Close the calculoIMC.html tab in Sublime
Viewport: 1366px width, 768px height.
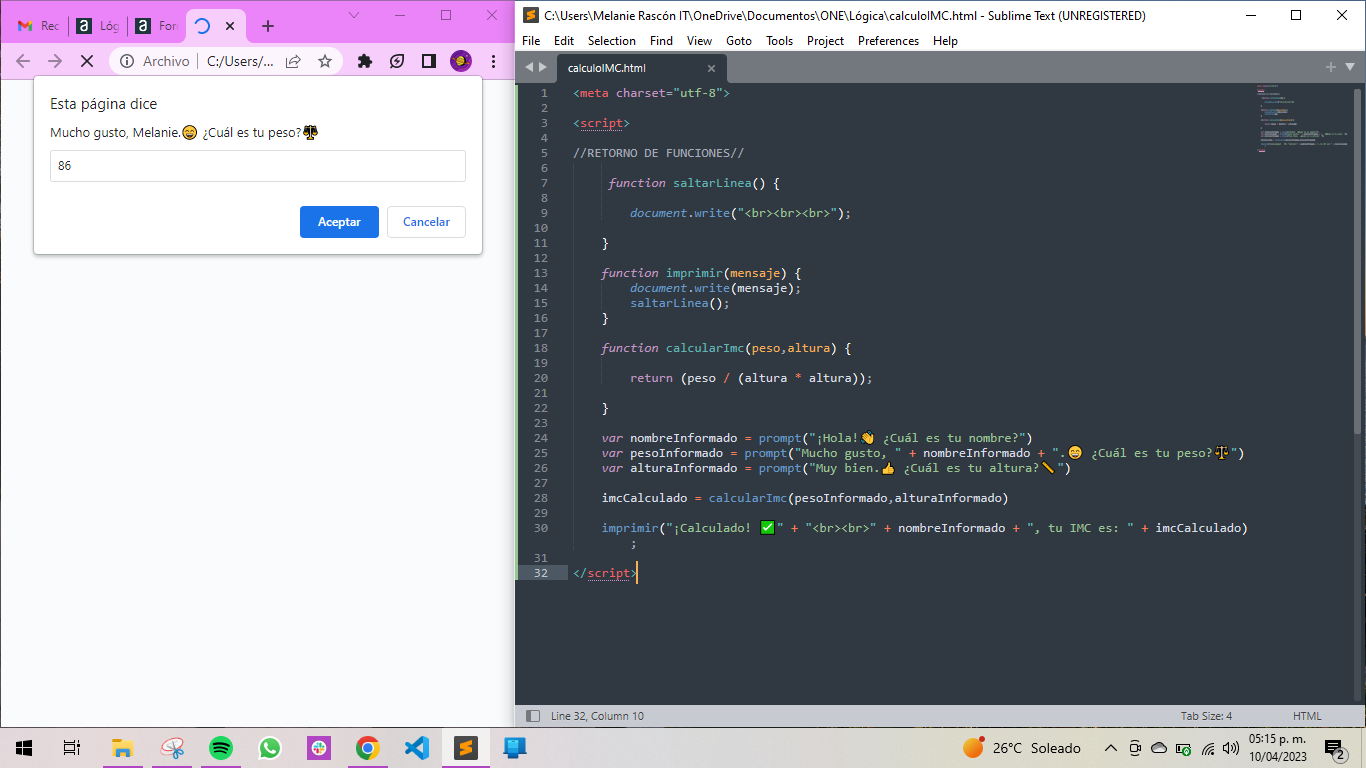(x=712, y=68)
